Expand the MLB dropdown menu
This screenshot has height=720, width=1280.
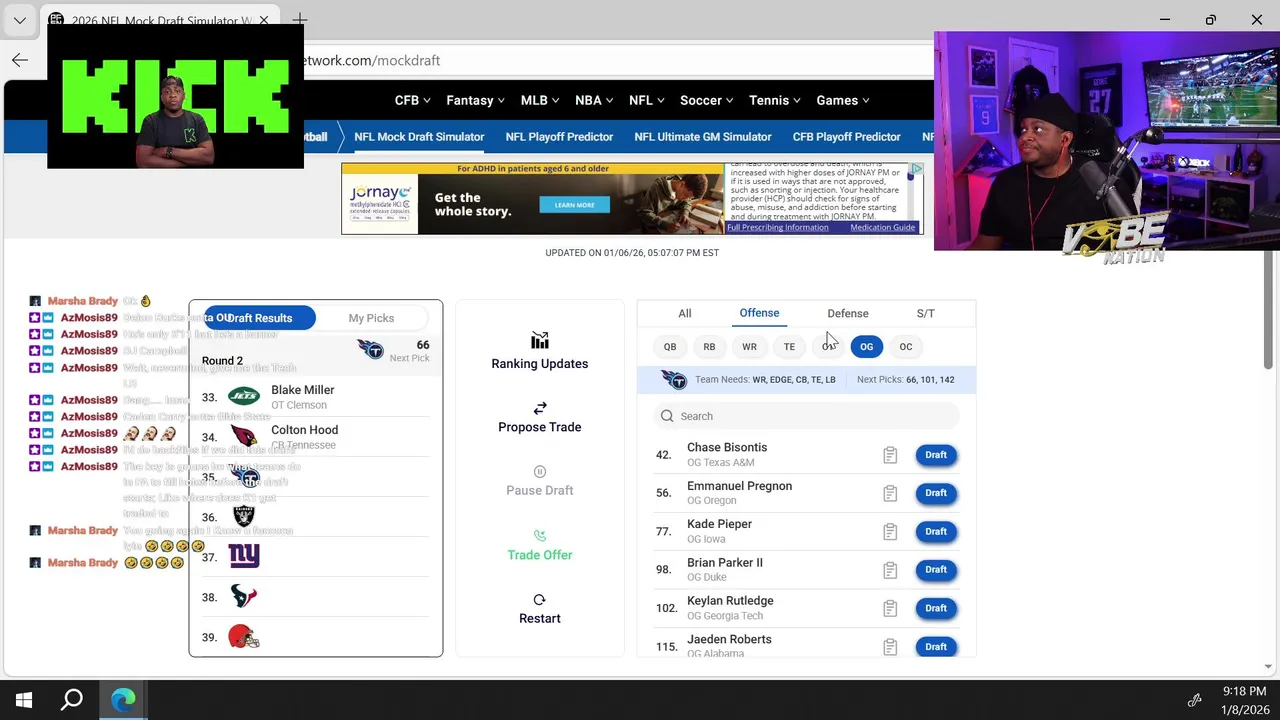(x=540, y=100)
